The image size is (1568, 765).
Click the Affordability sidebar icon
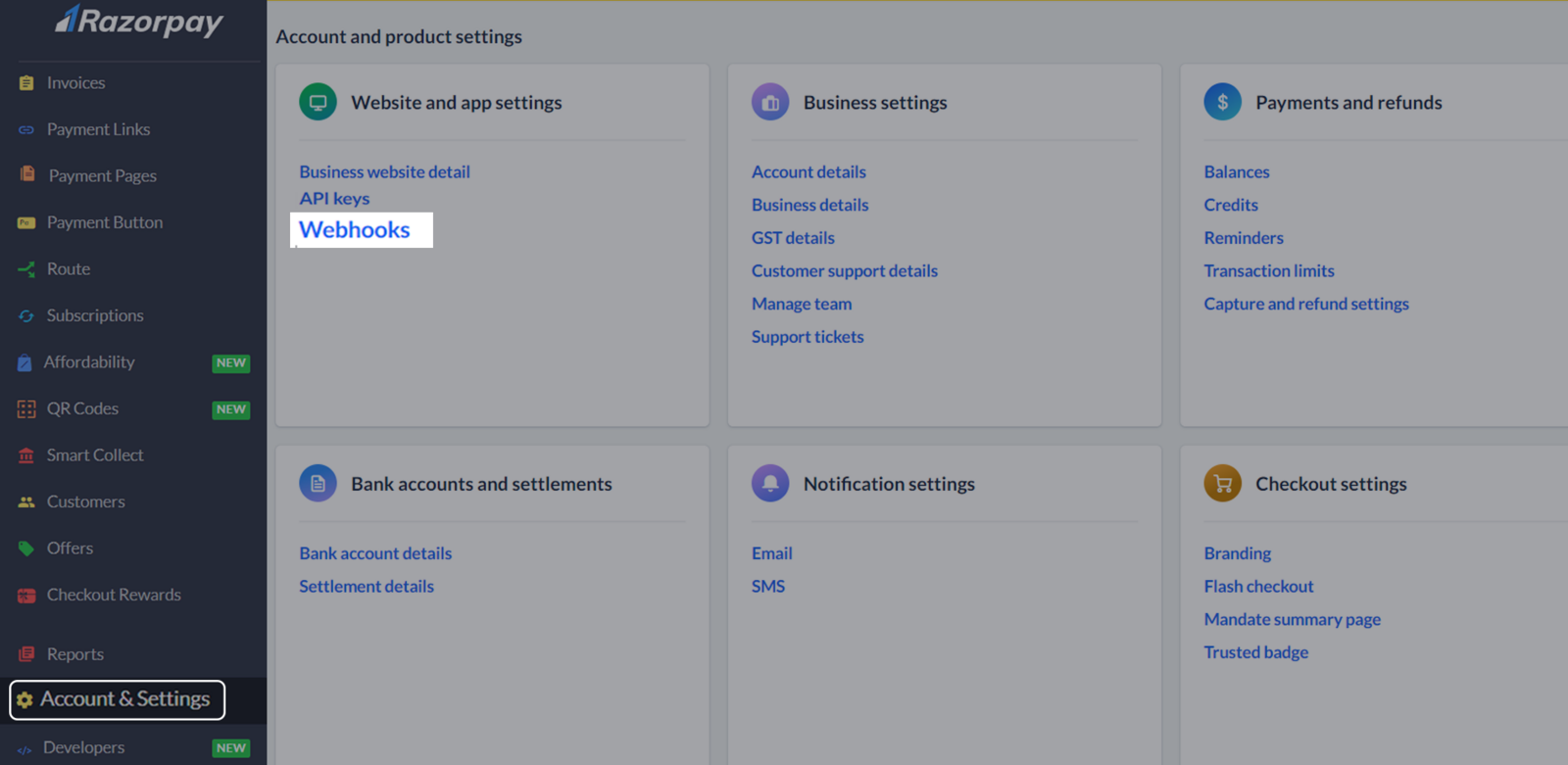(x=24, y=362)
